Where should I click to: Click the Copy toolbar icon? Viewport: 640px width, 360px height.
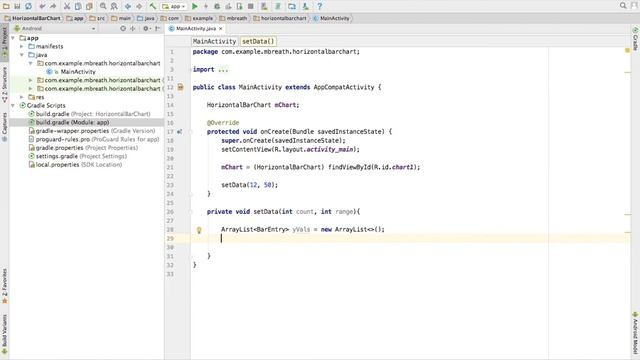tap(78, 6)
